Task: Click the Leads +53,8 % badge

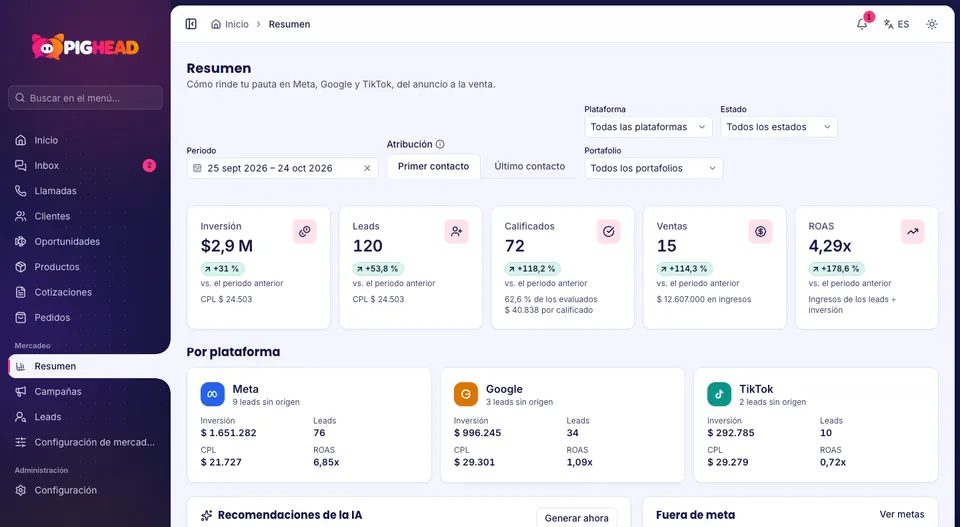Action: point(378,269)
